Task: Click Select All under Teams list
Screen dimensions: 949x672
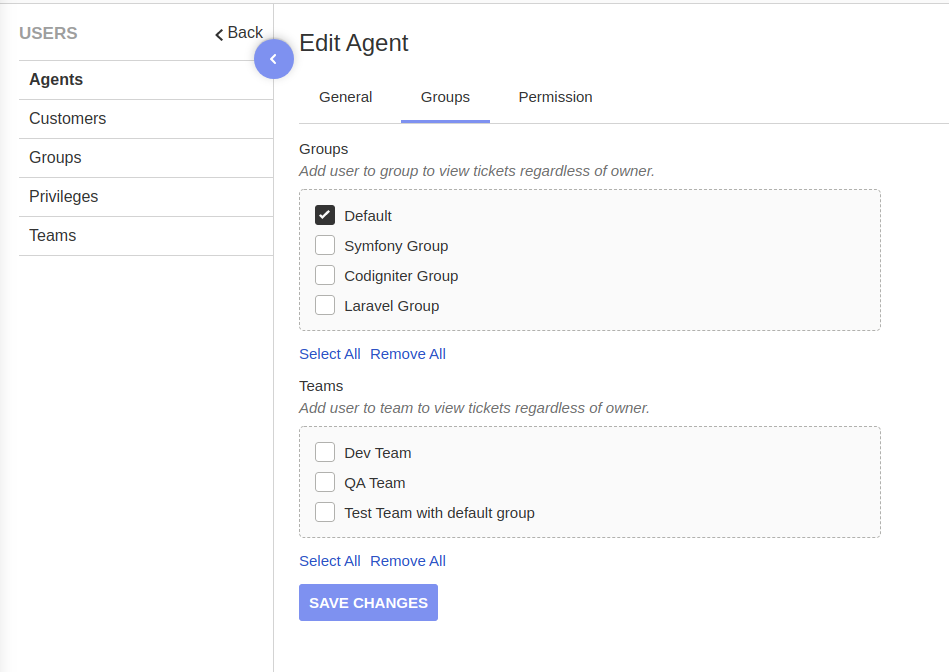Action: pos(330,561)
